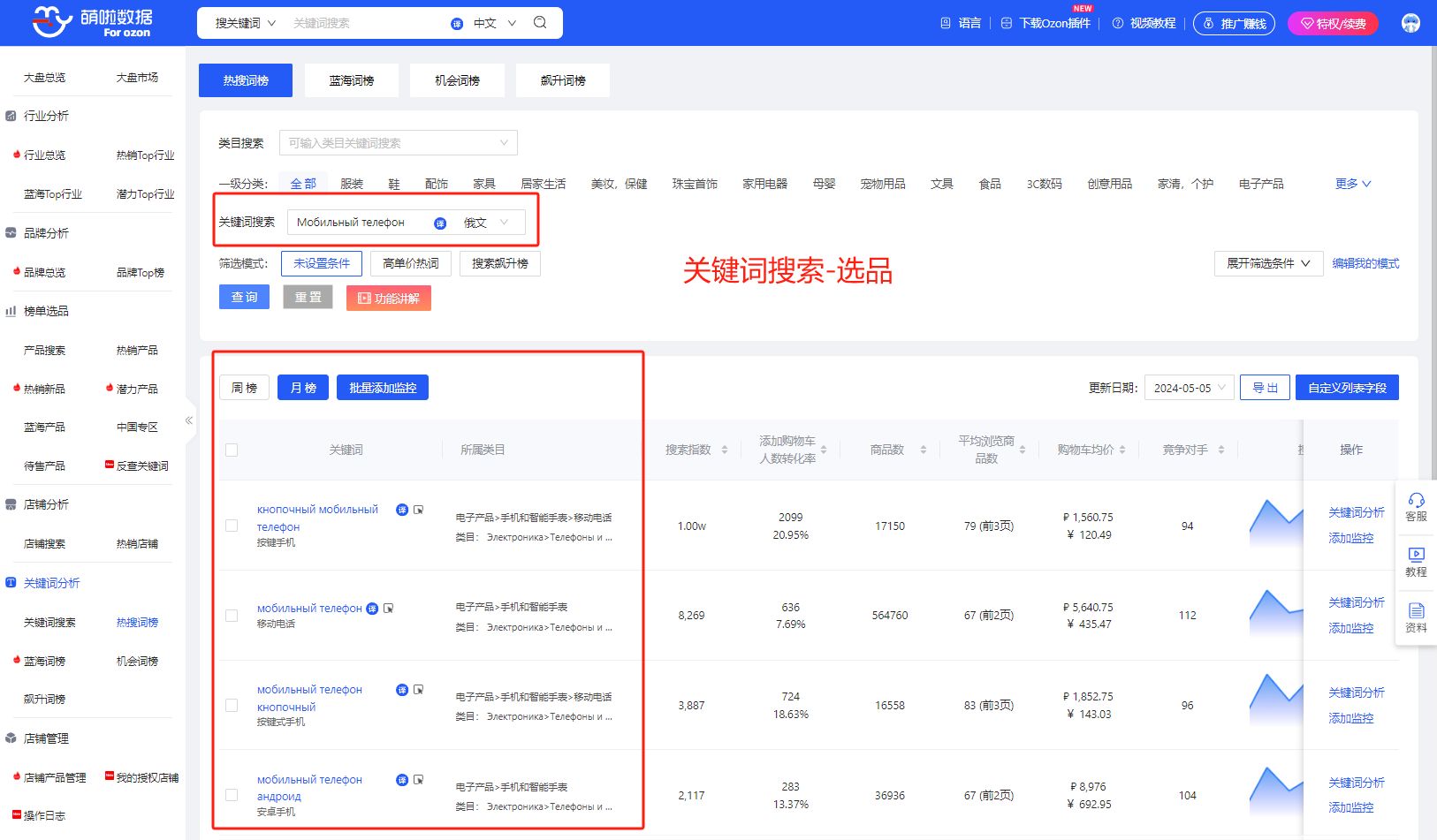The image size is (1437, 840).
Task: Click 推广赚钱 button in top bar
Action: pos(1235,24)
